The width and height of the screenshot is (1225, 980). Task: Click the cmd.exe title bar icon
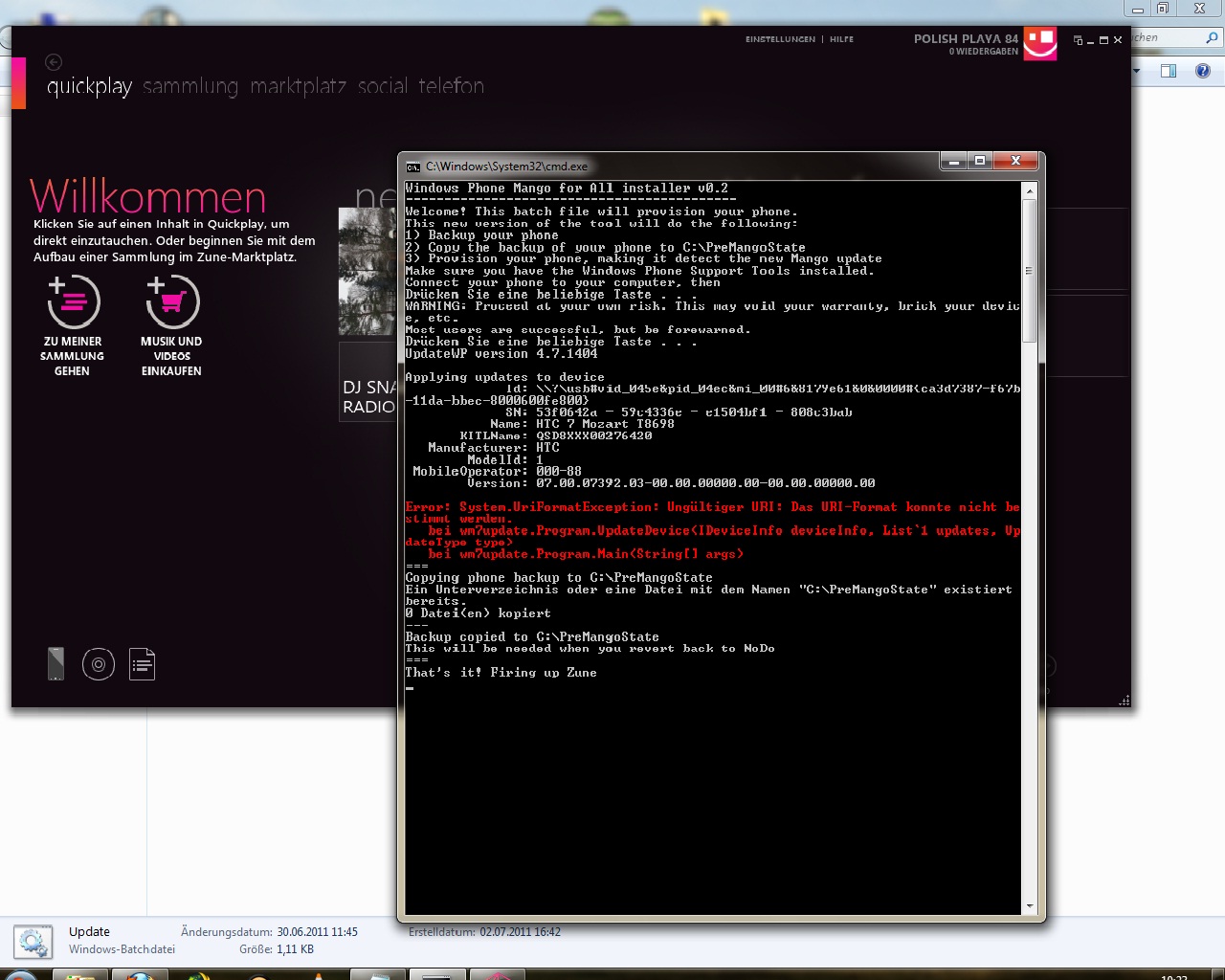coord(413,167)
